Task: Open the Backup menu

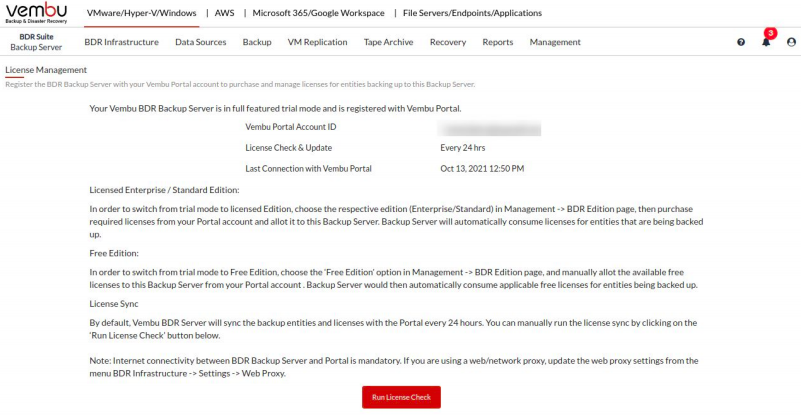Action: pyautogui.click(x=257, y=42)
